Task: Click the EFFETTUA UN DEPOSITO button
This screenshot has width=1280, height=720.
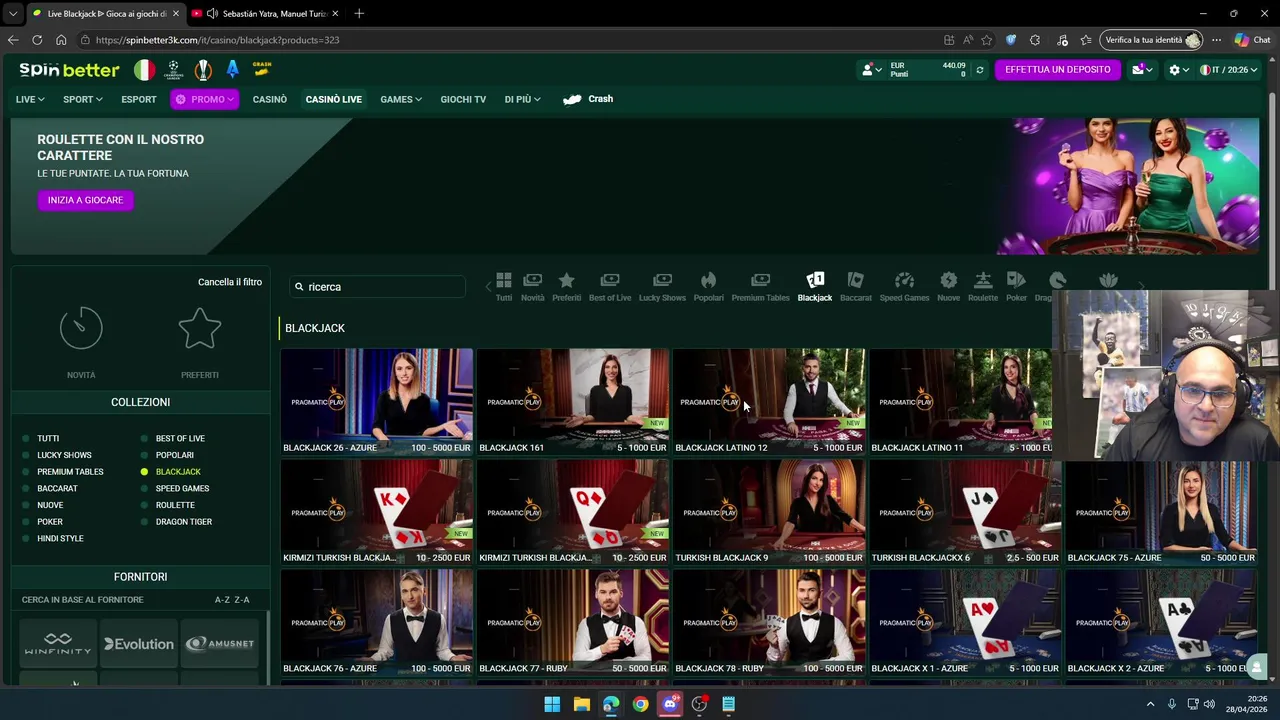Action: [x=1058, y=70]
